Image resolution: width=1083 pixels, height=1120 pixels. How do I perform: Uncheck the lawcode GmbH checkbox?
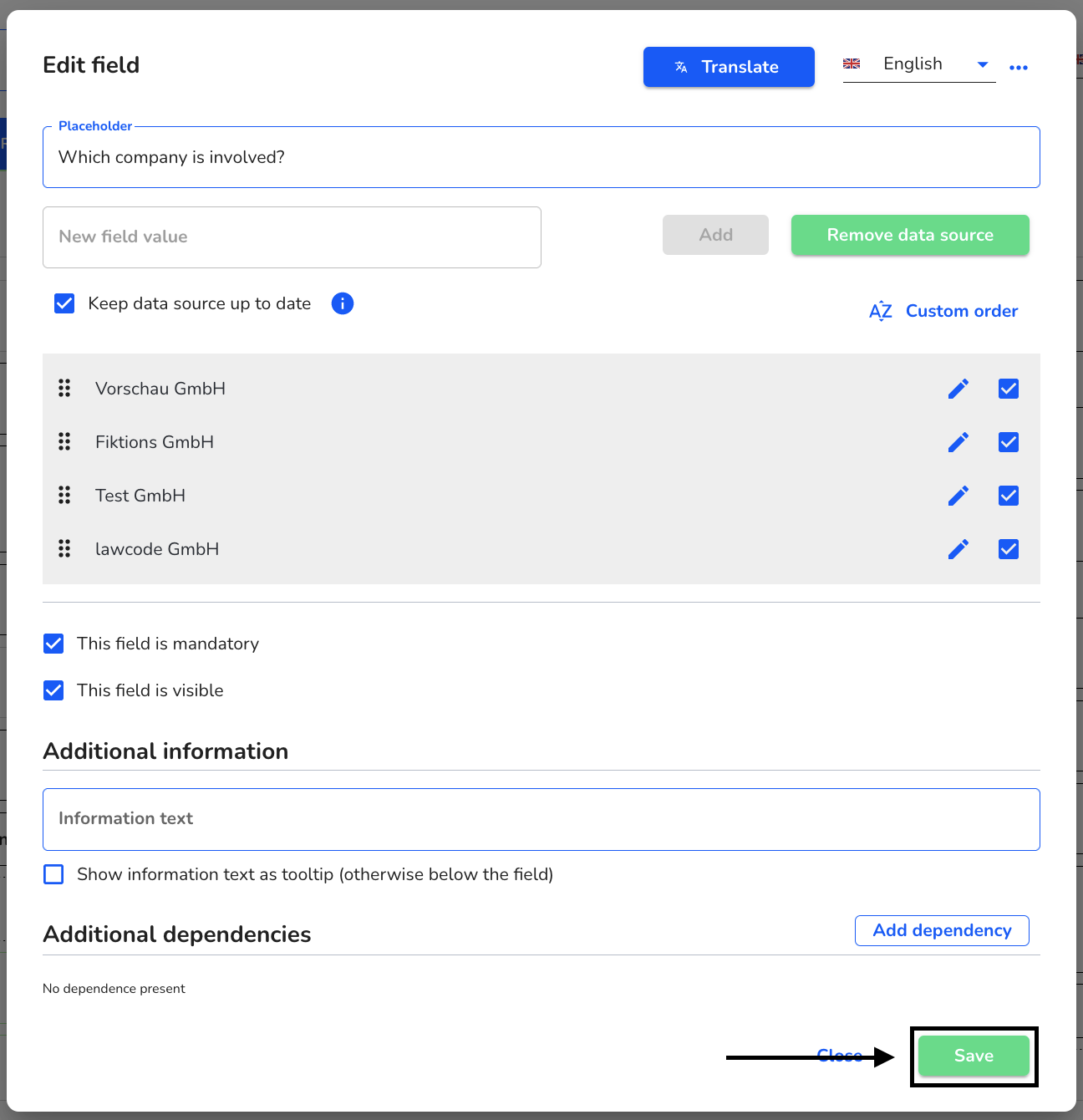pyautogui.click(x=1009, y=549)
